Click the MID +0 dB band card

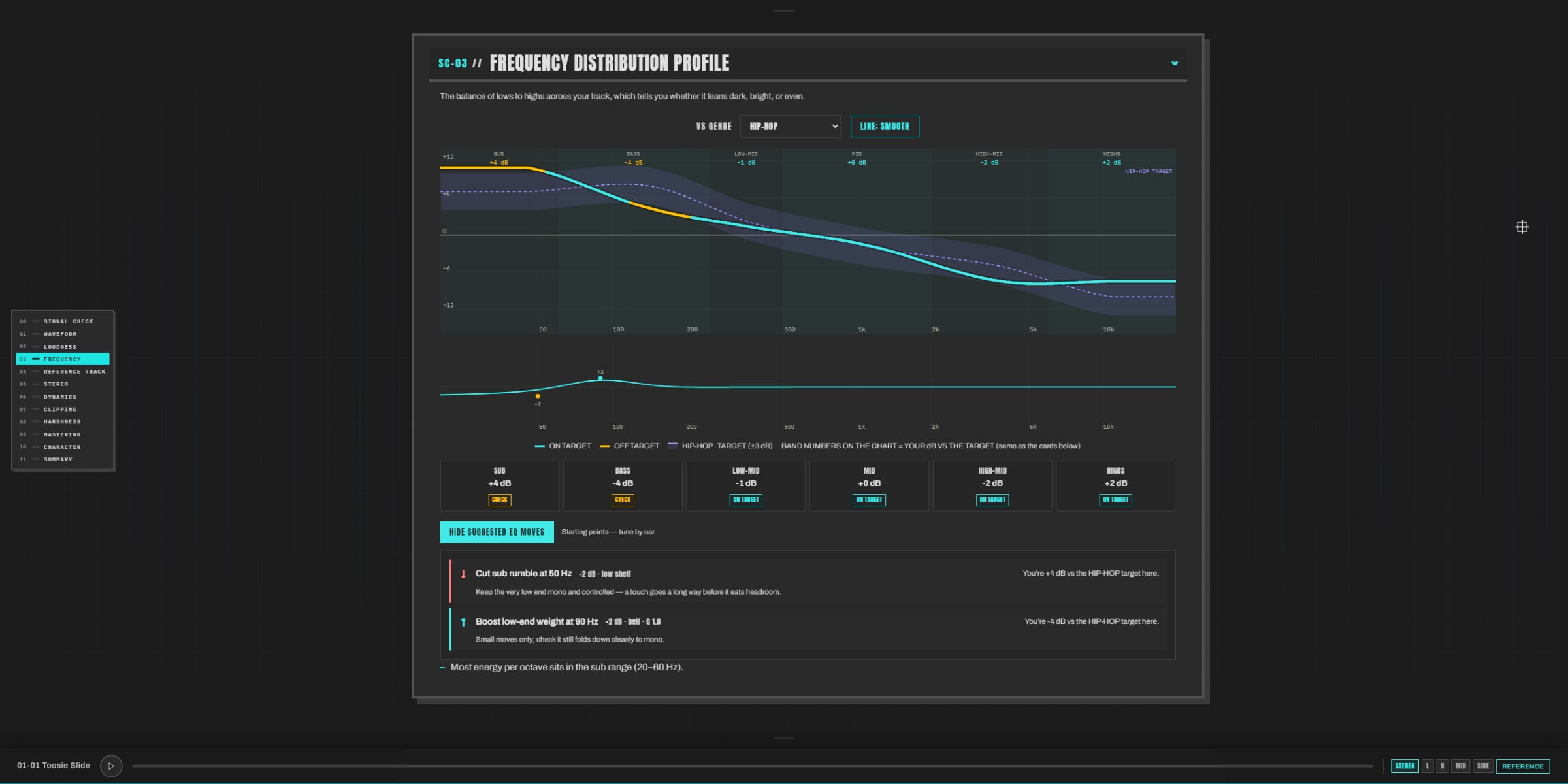click(869, 486)
